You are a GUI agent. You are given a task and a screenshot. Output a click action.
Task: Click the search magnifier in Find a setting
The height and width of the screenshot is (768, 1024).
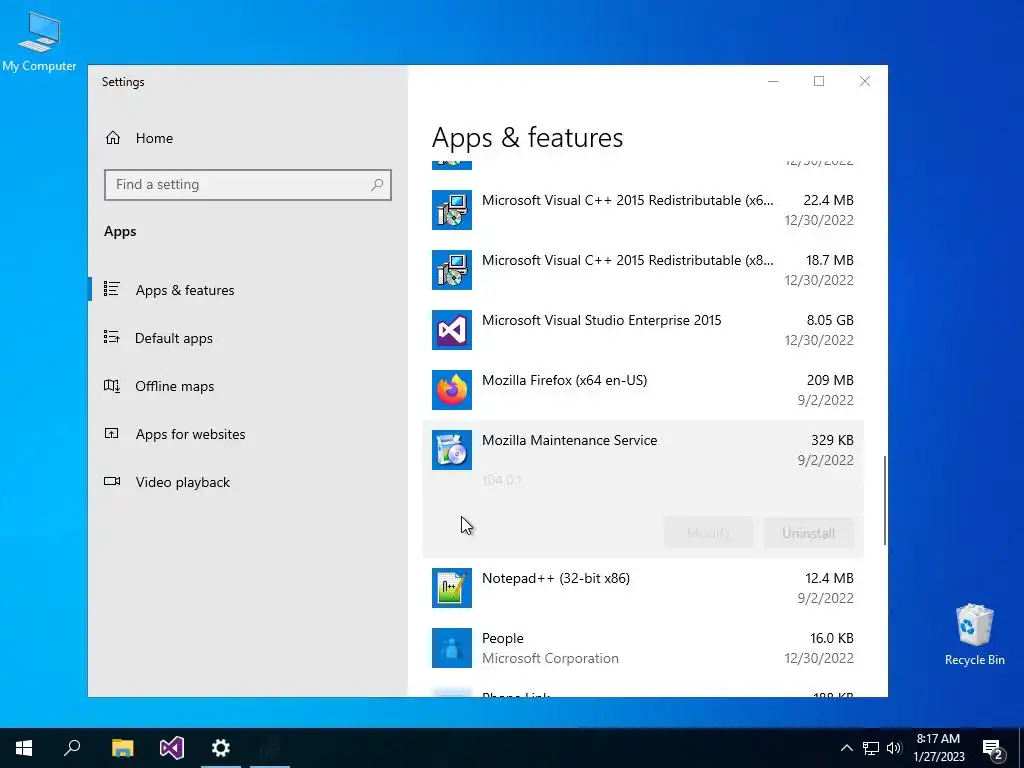377,185
